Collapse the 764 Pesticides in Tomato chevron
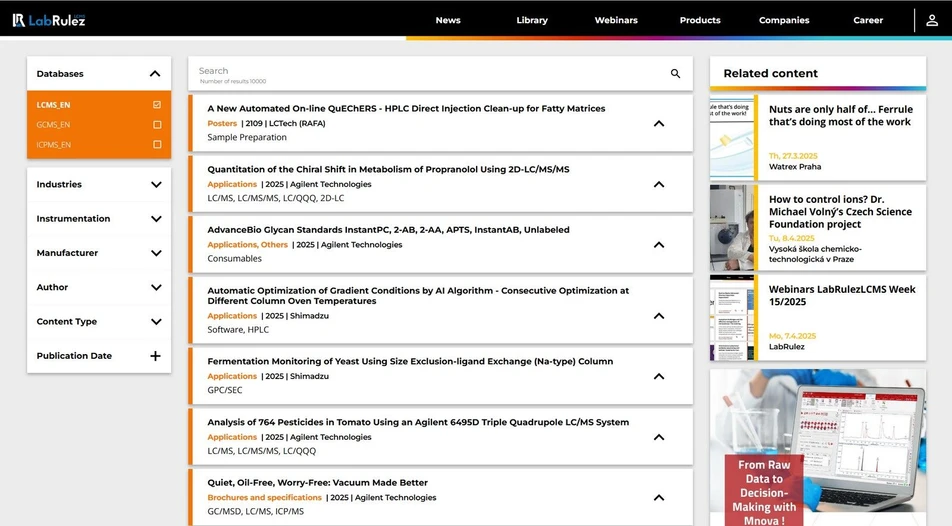Viewport: 952px width, 526px height. pos(659,437)
